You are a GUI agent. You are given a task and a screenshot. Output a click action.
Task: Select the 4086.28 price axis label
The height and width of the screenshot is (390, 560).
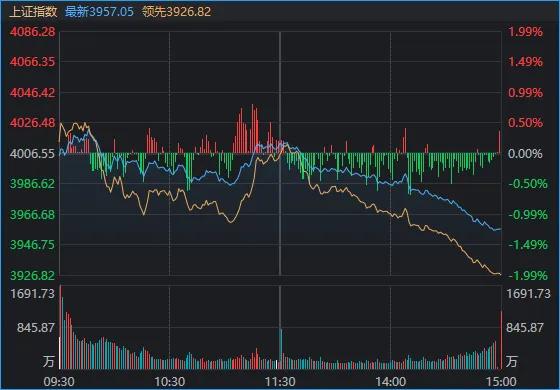click(x=33, y=32)
